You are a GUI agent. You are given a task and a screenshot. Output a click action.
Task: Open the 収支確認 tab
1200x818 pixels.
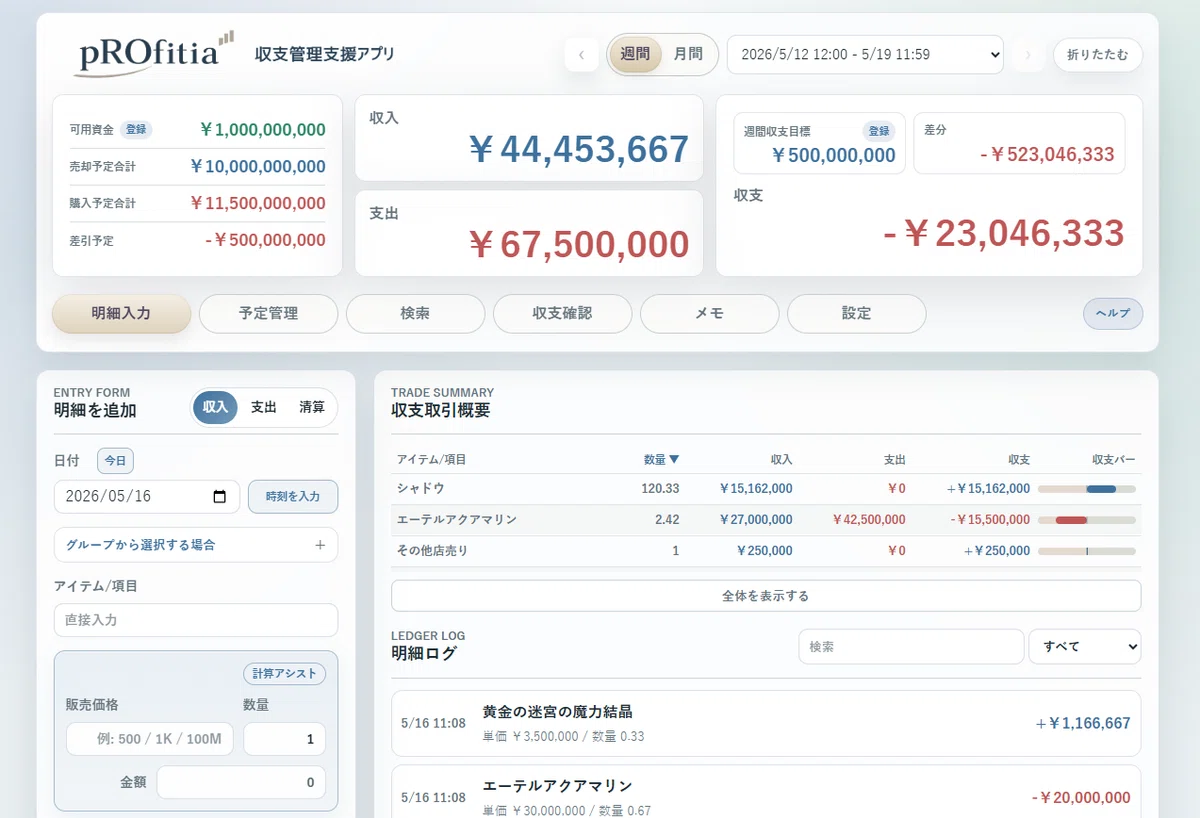(562, 313)
